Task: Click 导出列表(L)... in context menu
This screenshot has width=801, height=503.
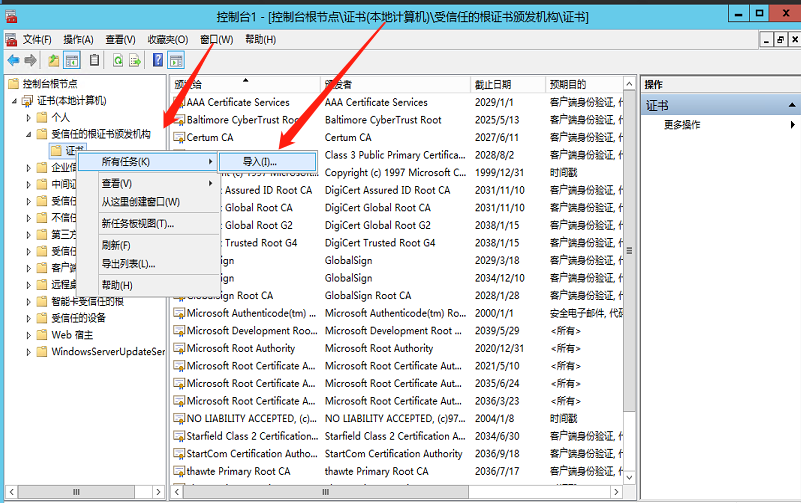Action: 128,264
